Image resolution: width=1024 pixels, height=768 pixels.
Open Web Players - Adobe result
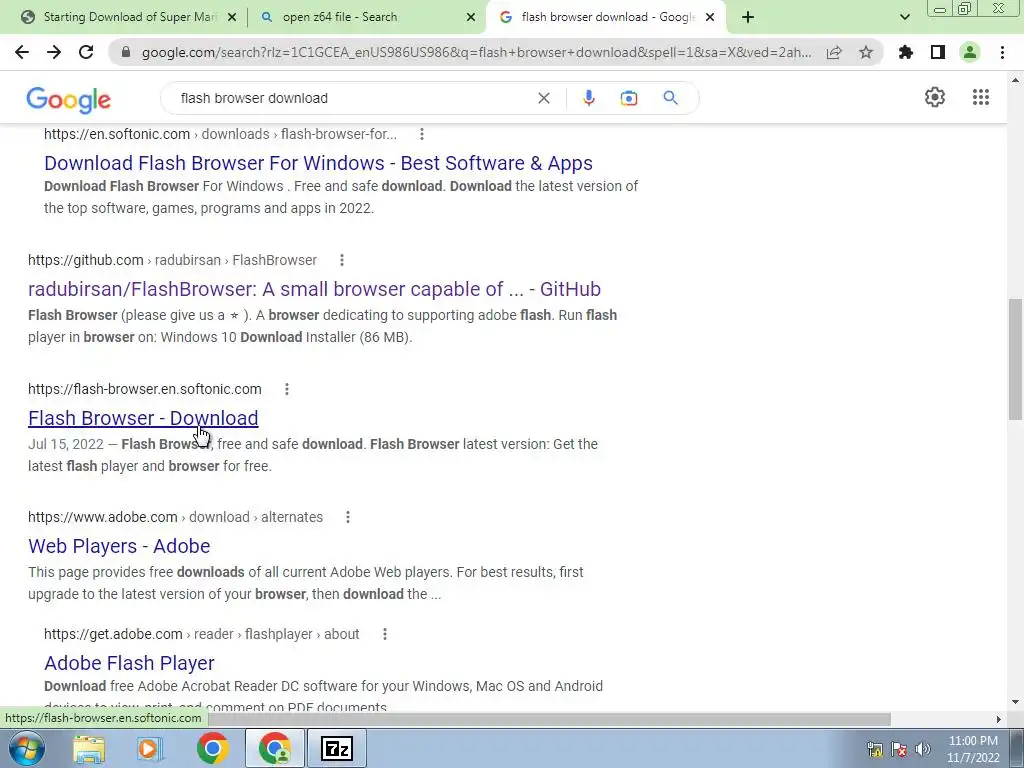(x=119, y=546)
